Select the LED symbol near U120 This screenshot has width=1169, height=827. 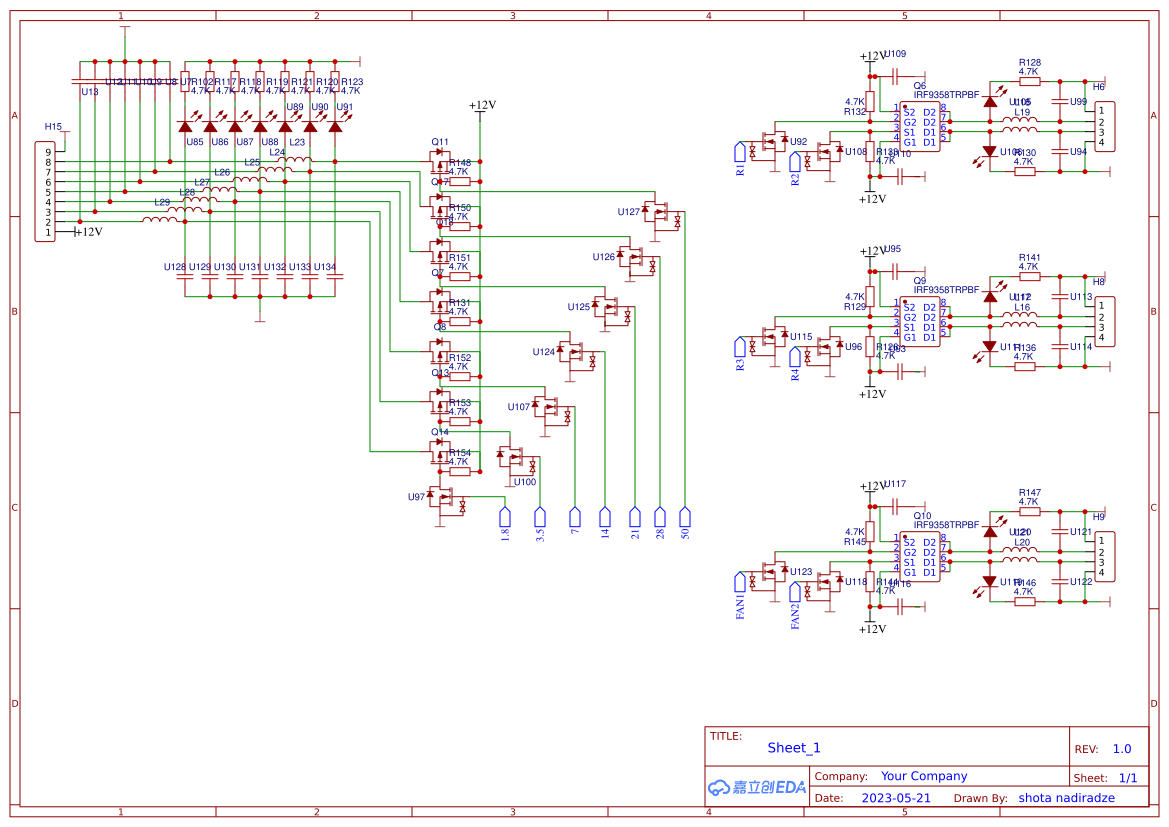coord(990,533)
